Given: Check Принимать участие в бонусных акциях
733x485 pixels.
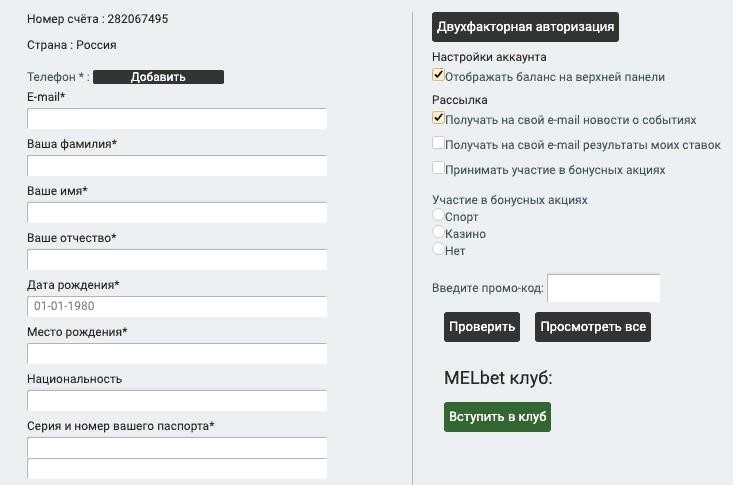Looking at the screenshot, I should (x=438, y=167).
